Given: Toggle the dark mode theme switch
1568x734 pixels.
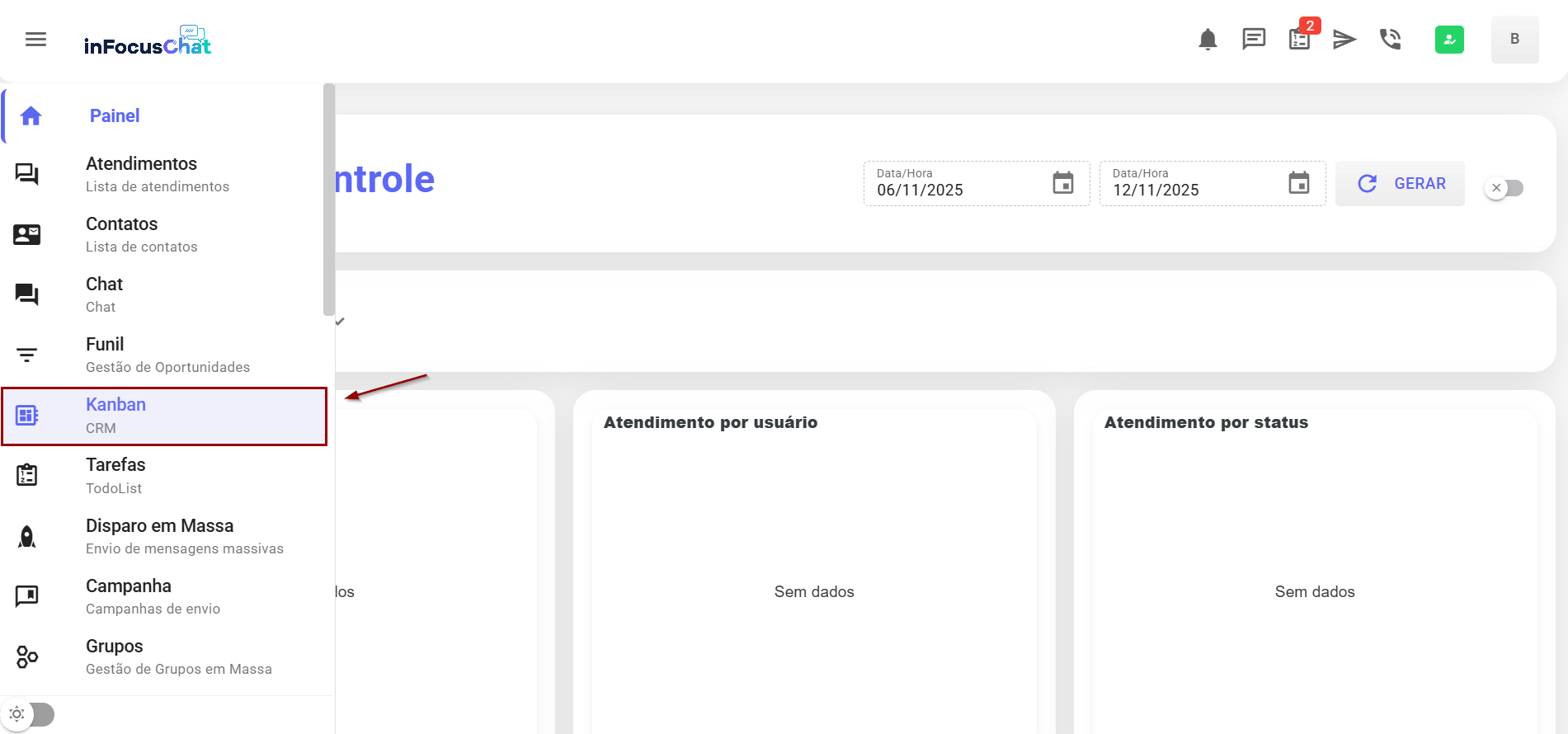Looking at the screenshot, I should 30,714.
